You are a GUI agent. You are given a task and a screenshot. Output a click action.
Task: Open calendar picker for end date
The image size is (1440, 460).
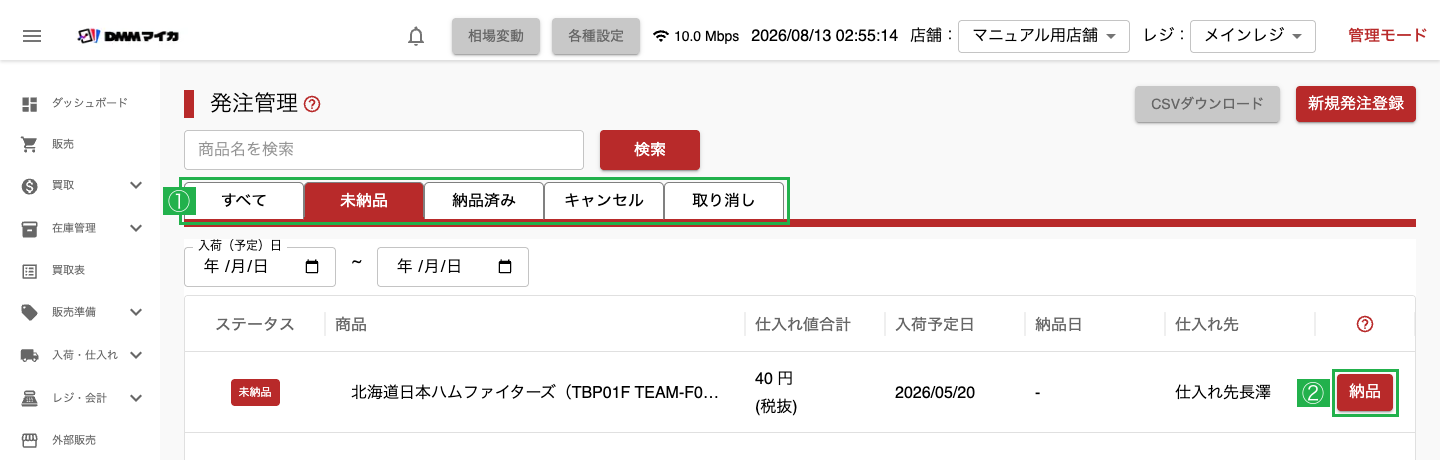coord(505,267)
